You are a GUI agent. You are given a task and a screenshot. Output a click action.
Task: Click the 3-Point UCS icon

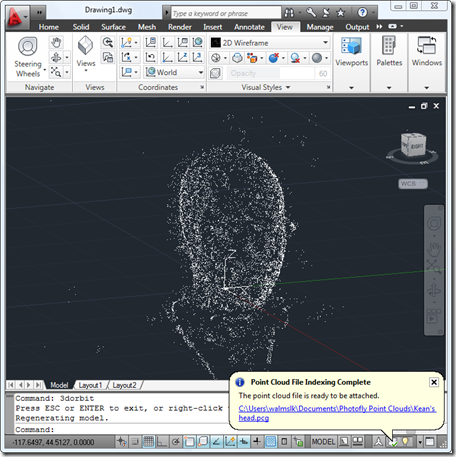point(198,57)
